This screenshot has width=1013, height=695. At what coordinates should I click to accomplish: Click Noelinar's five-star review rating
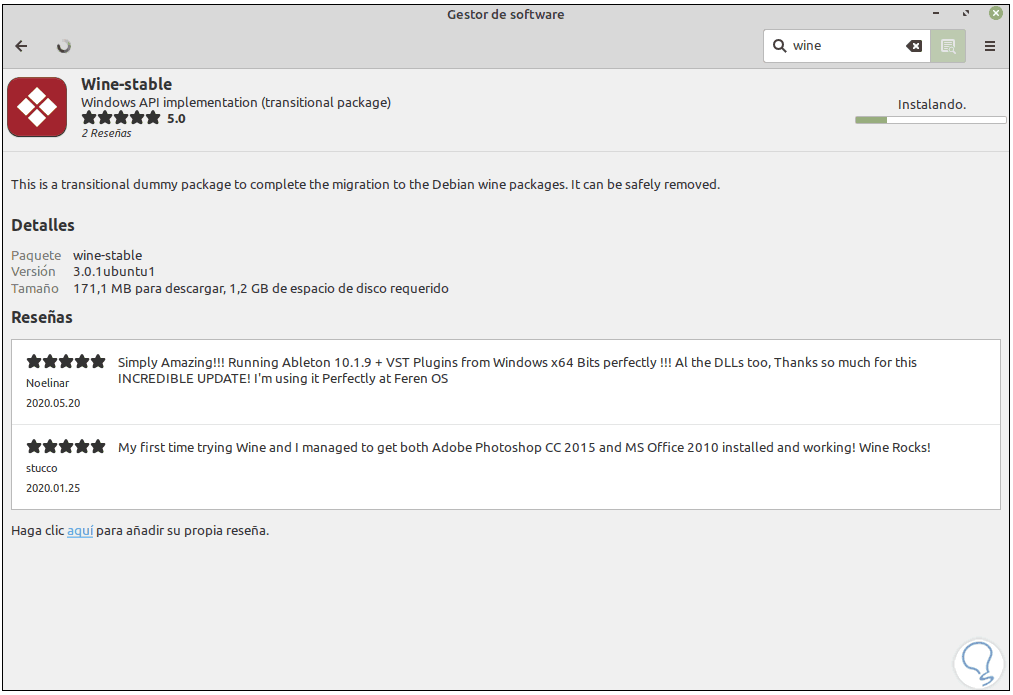click(x=66, y=362)
